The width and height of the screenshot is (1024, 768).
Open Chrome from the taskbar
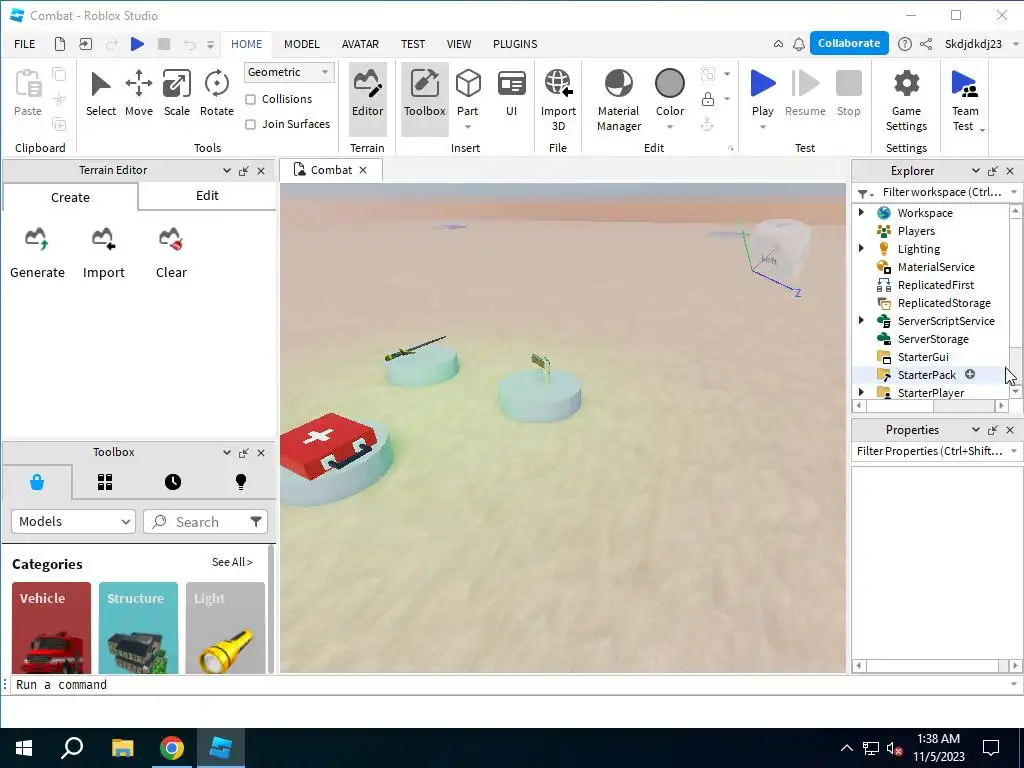172,748
